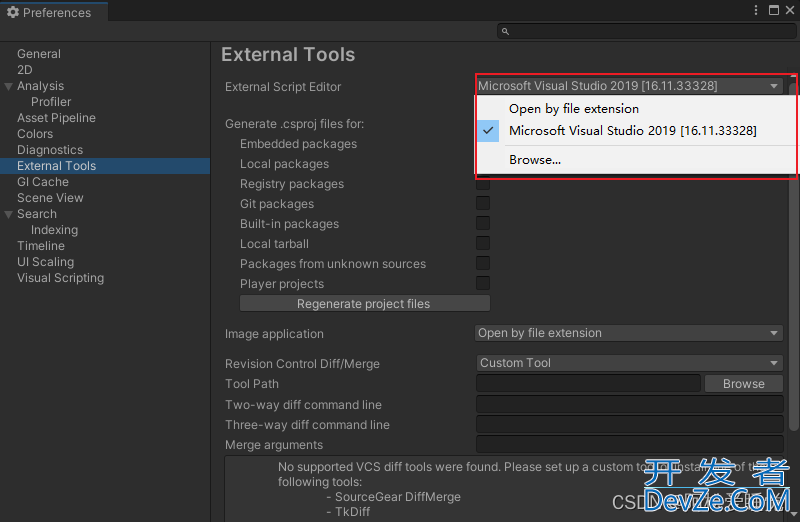Open Scene View preferences
The height and width of the screenshot is (522, 800).
coord(50,197)
